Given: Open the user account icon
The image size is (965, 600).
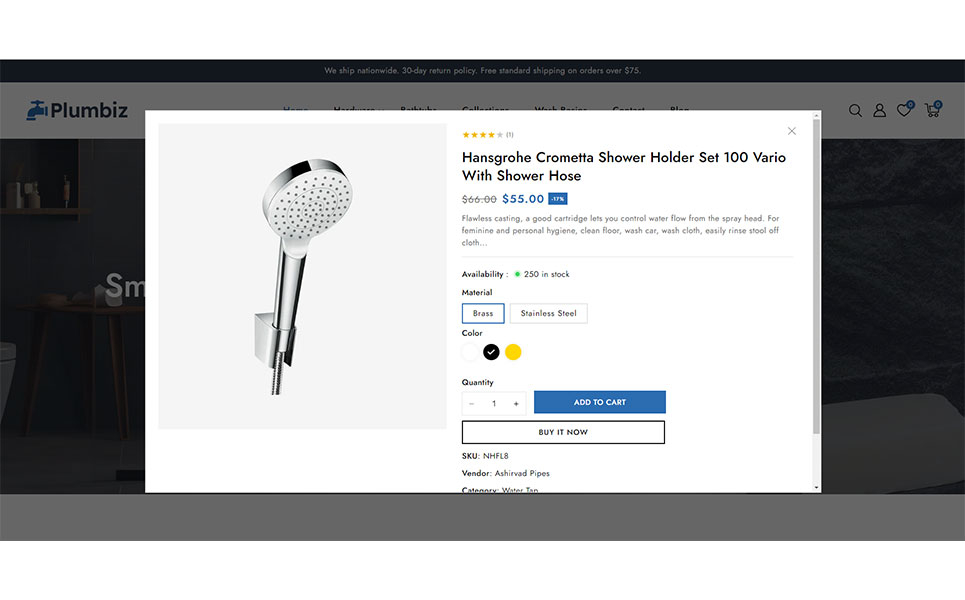Looking at the screenshot, I should tap(880, 110).
